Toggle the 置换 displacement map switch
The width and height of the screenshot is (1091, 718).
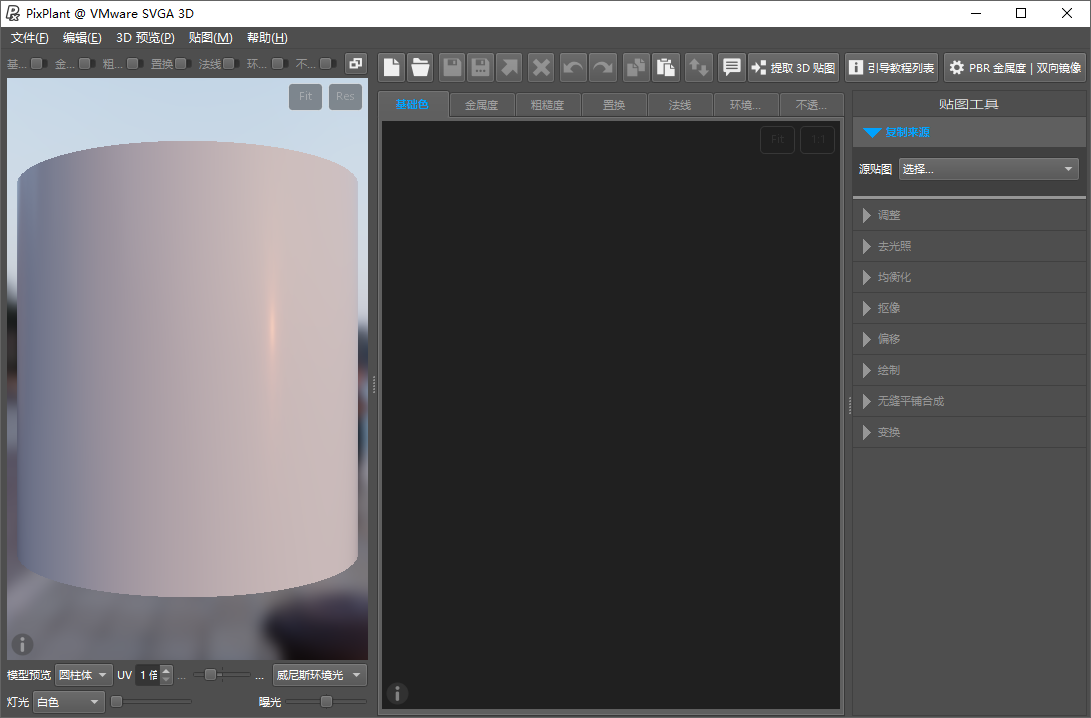click(183, 64)
